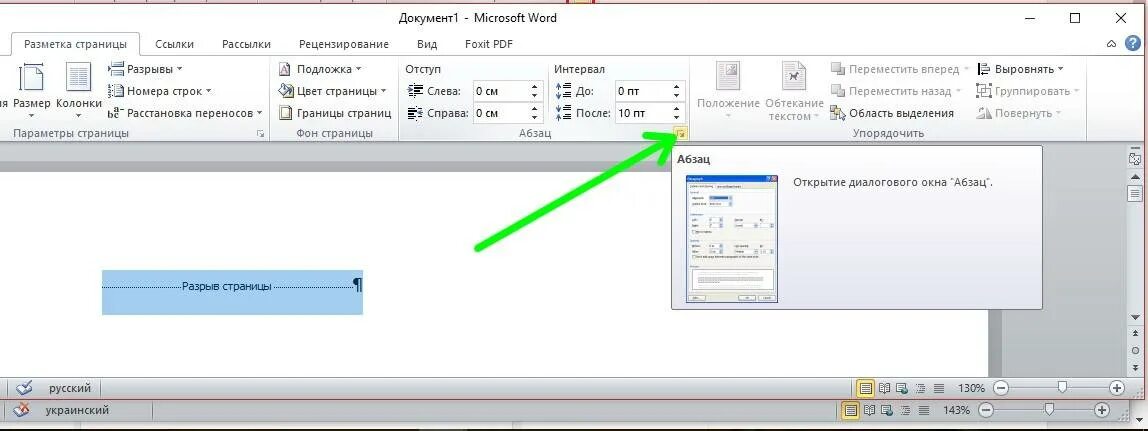Screen dimensions: 1148x431
Task: Switch to the Рассылки tab
Action: [x=246, y=44]
